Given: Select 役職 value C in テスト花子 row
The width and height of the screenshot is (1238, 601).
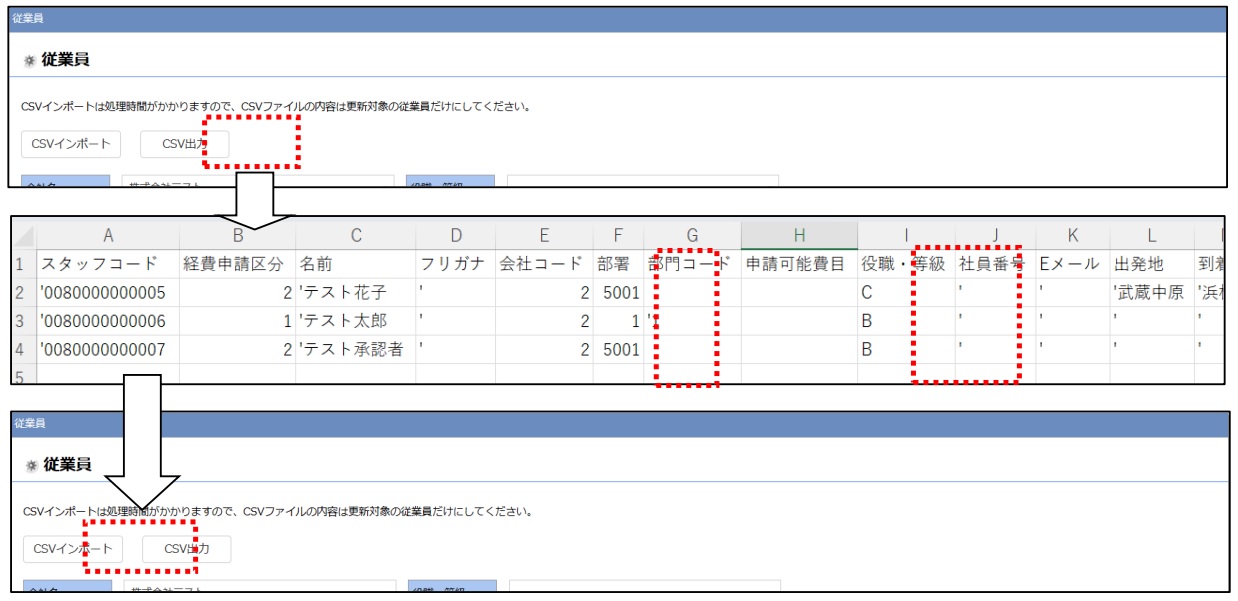Looking at the screenshot, I should tap(905, 293).
